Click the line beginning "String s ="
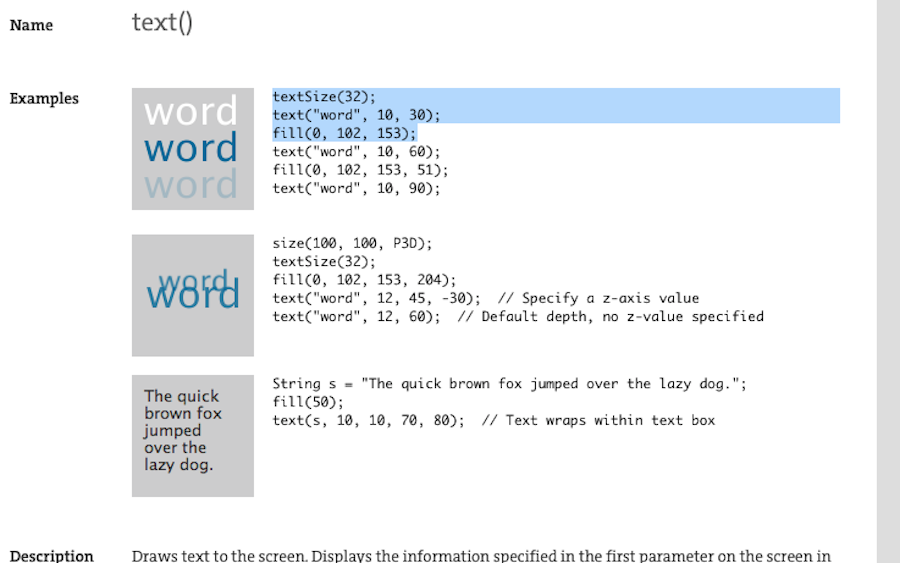Screen dimensions: 900x563 click(x=510, y=383)
